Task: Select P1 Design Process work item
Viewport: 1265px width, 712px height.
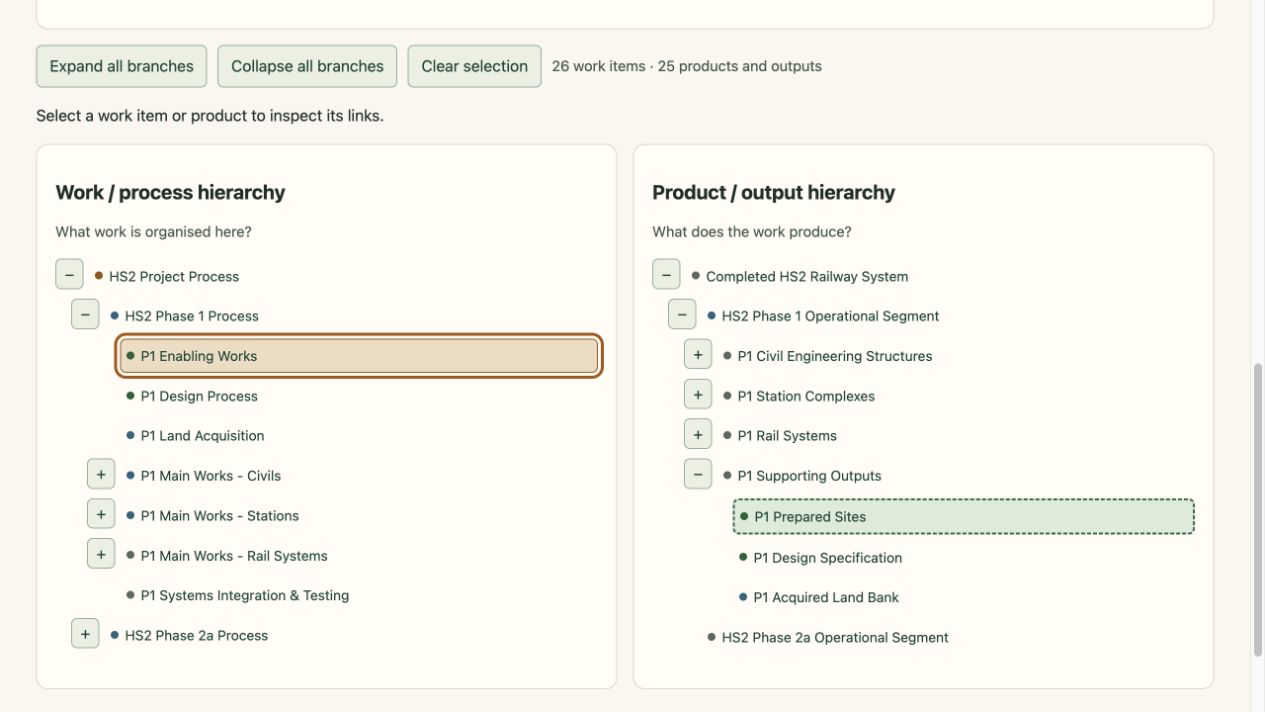Action: (199, 396)
